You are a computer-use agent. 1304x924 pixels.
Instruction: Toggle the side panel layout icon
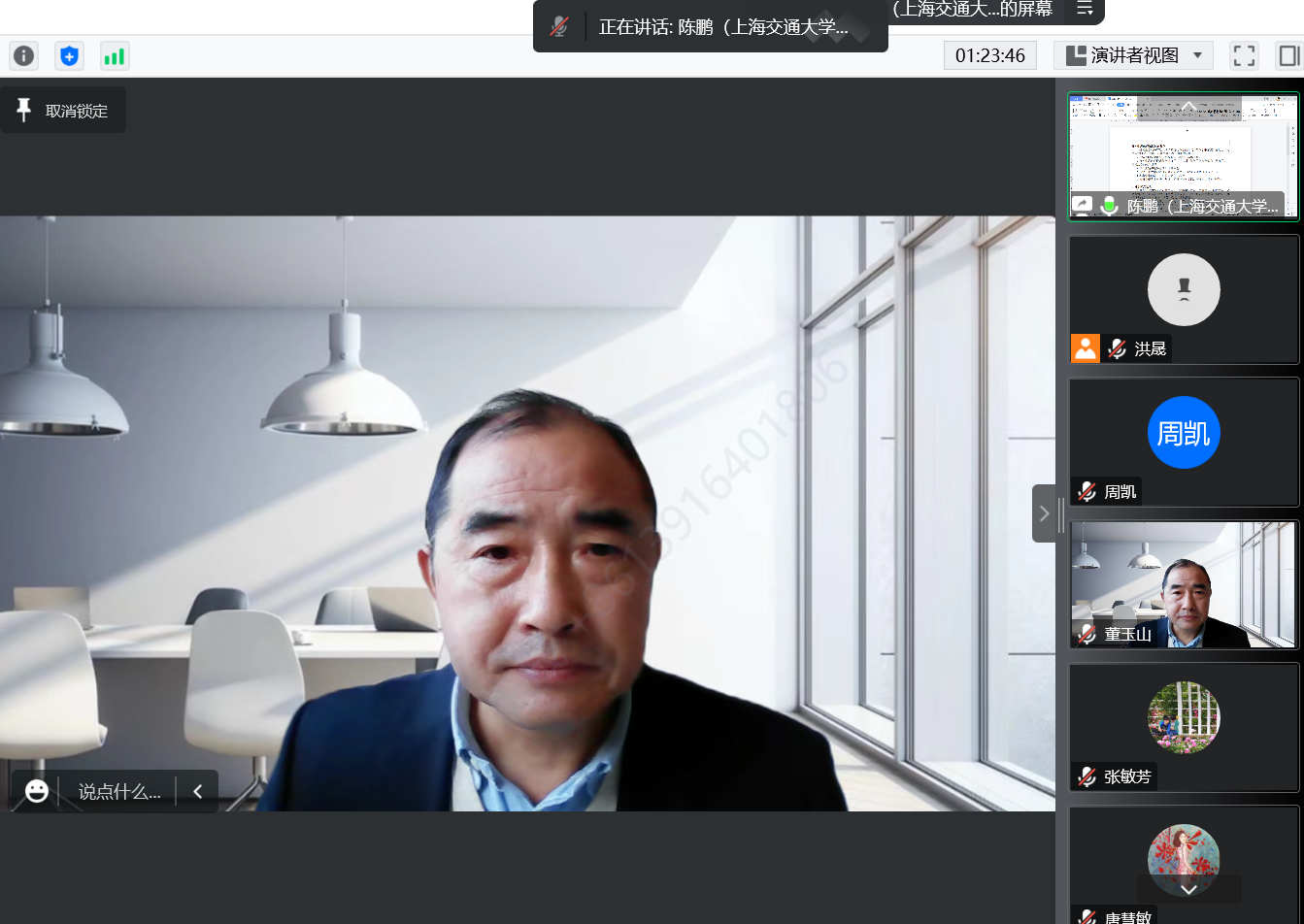[1288, 55]
